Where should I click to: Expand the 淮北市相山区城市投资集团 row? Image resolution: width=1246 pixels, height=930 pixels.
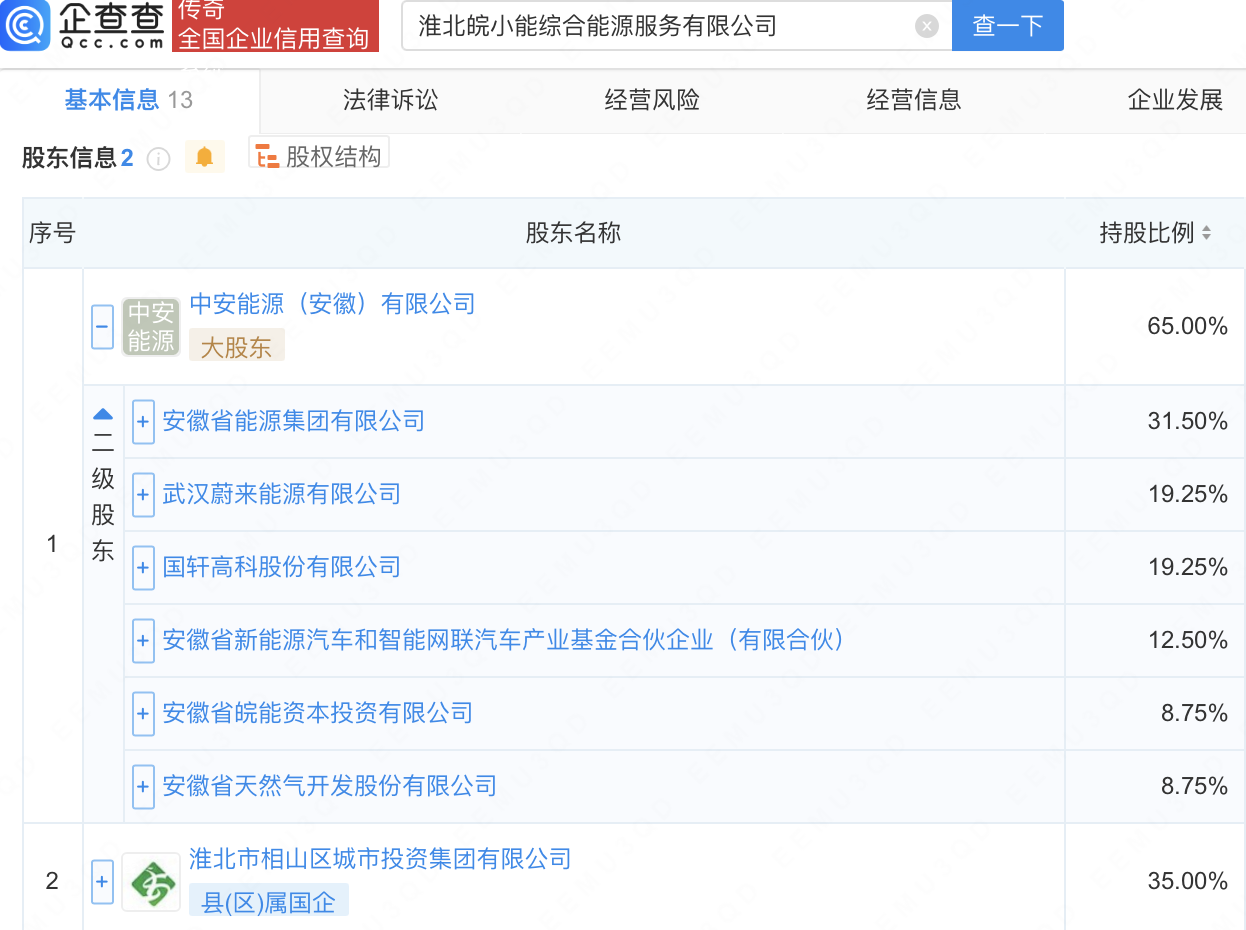(x=102, y=882)
